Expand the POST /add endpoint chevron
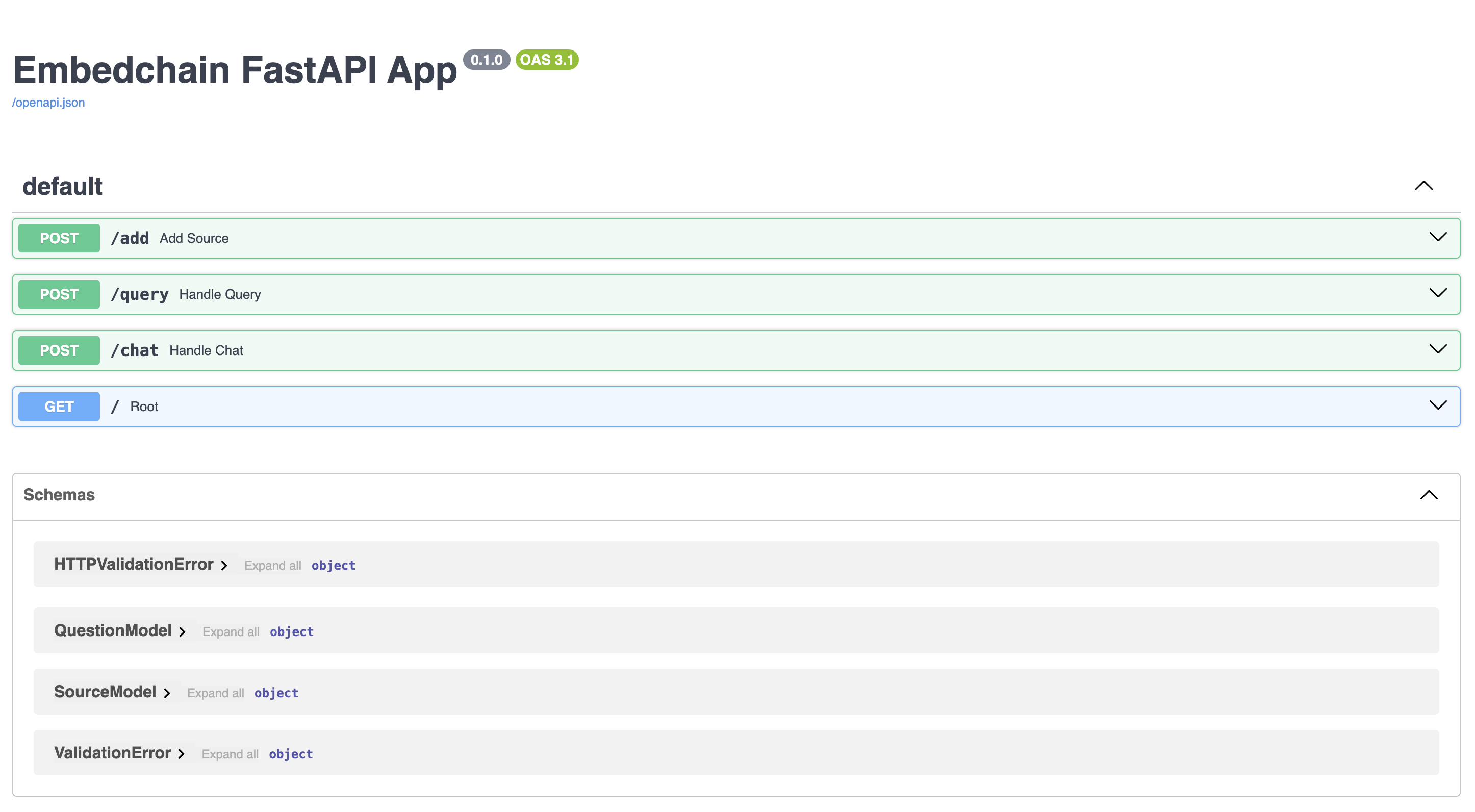Viewport: 1475px width, 812px height. click(1437, 238)
